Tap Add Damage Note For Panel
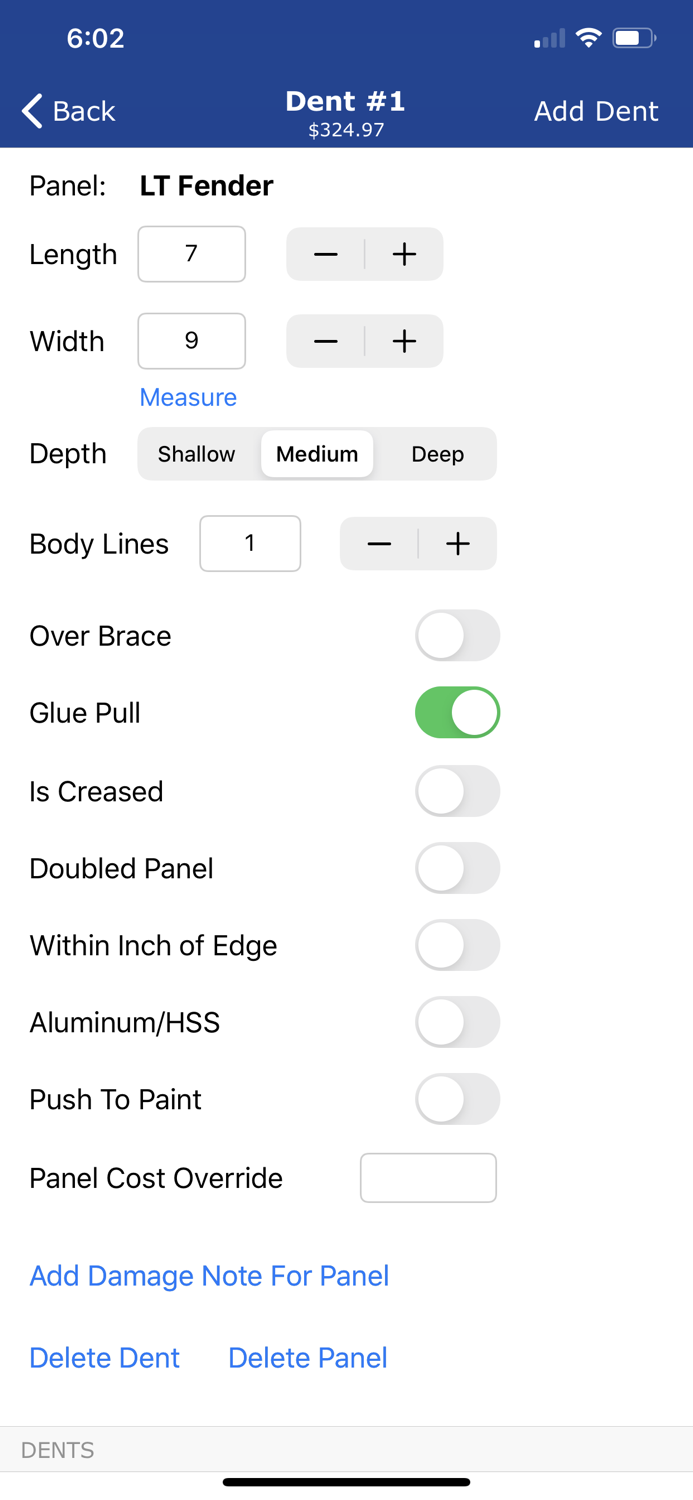The width and height of the screenshot is (693, 1500). click(209, 1276)
